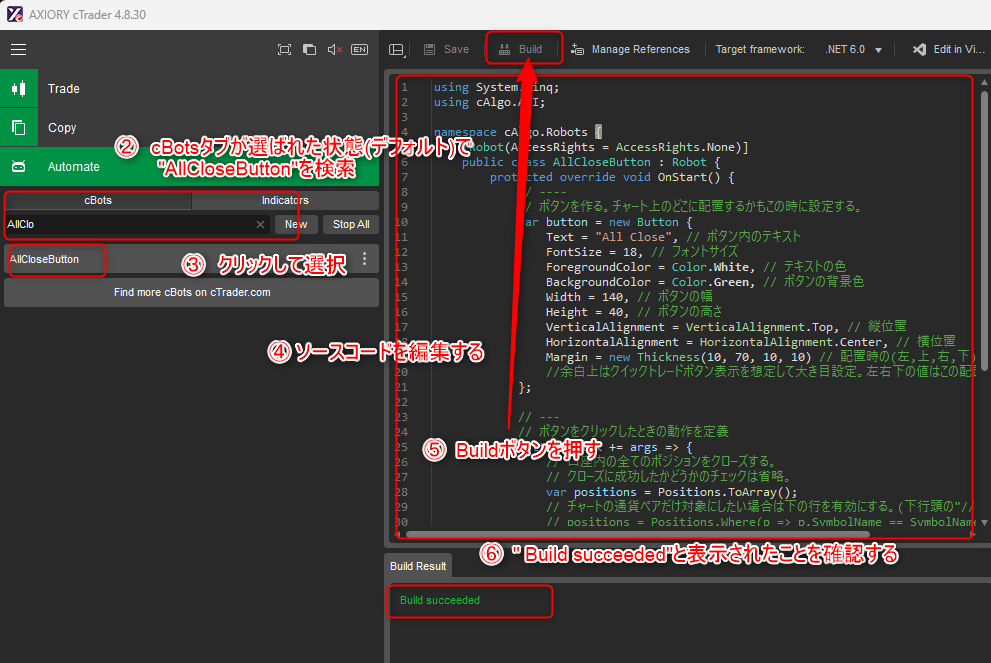Open the EN language selector
991x663 pixels.
pos(360,49)
